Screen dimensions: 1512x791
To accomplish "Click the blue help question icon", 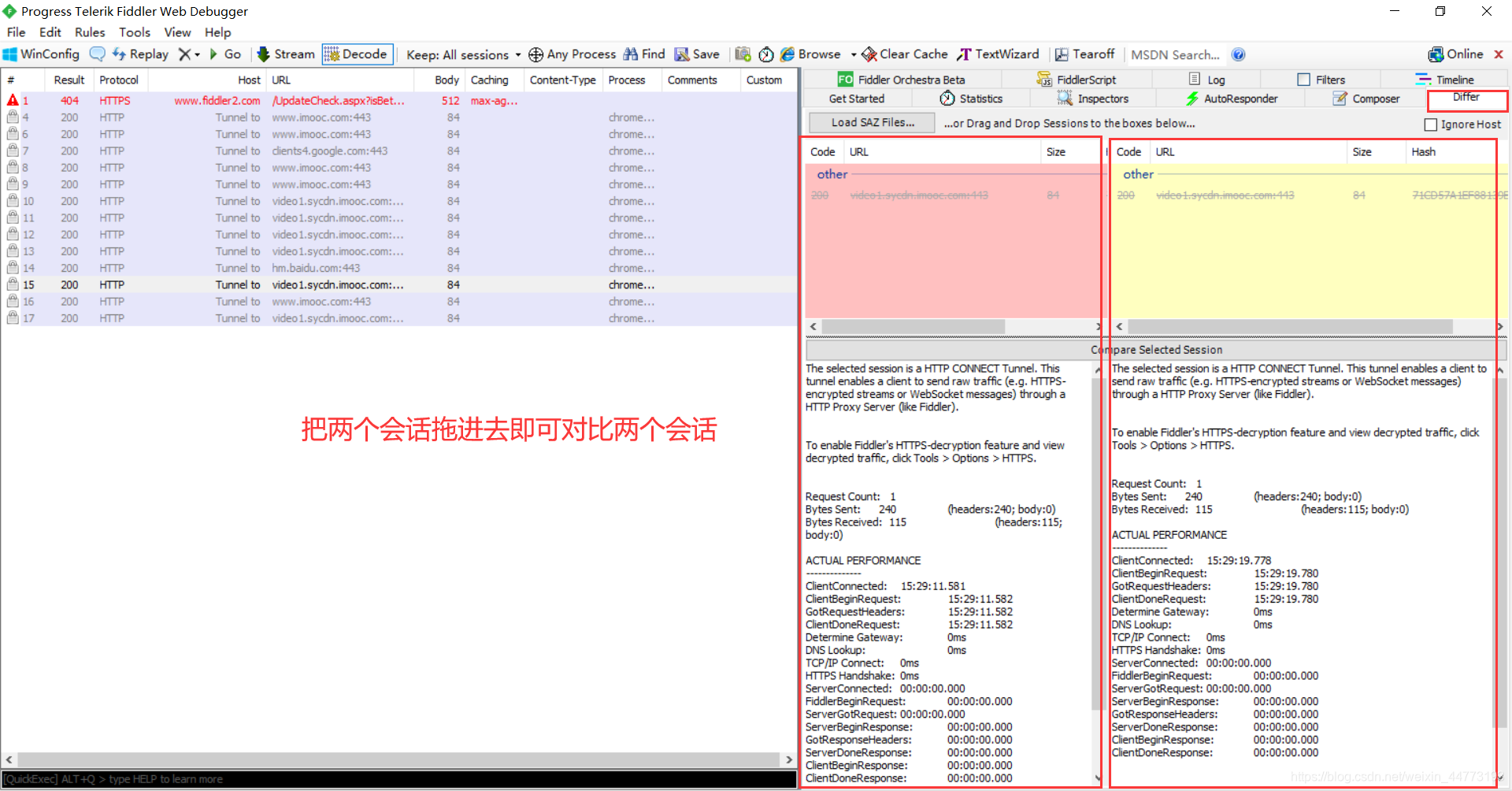I will click(x=1238, y=54).
